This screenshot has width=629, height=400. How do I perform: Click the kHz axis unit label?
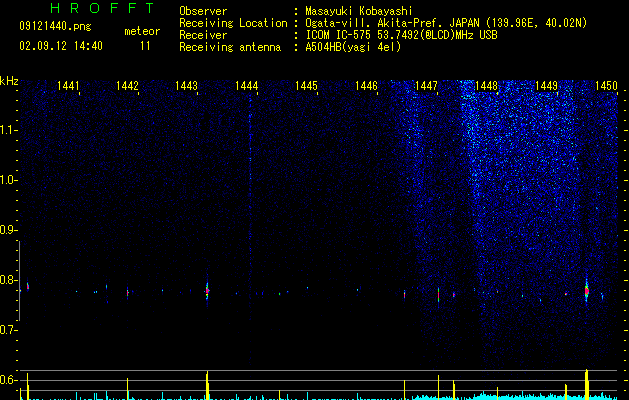[9, 81]
